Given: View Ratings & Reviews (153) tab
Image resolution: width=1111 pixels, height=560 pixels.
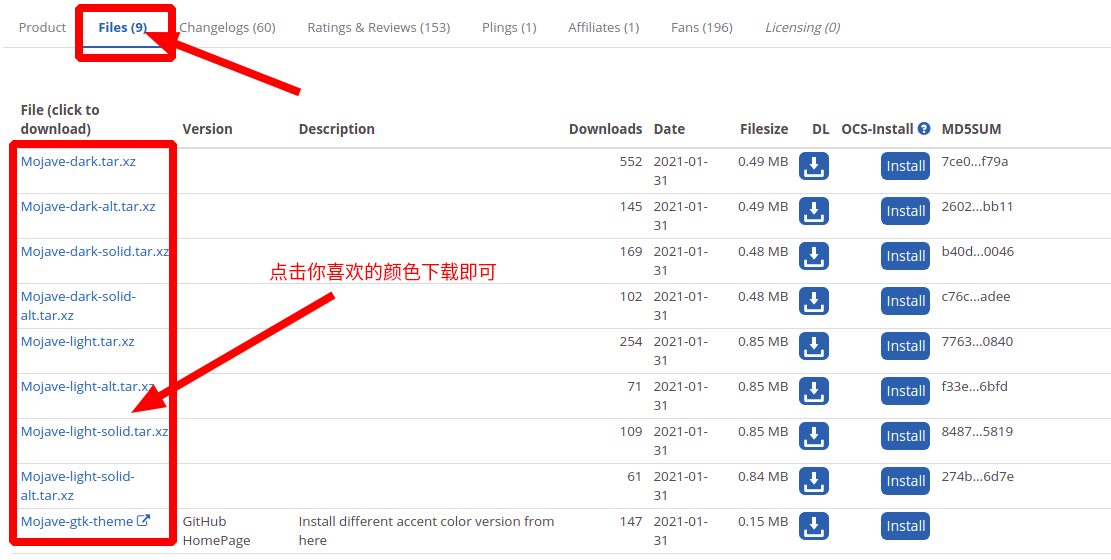Looking at the screenshot, I should [x=378, y=28].
